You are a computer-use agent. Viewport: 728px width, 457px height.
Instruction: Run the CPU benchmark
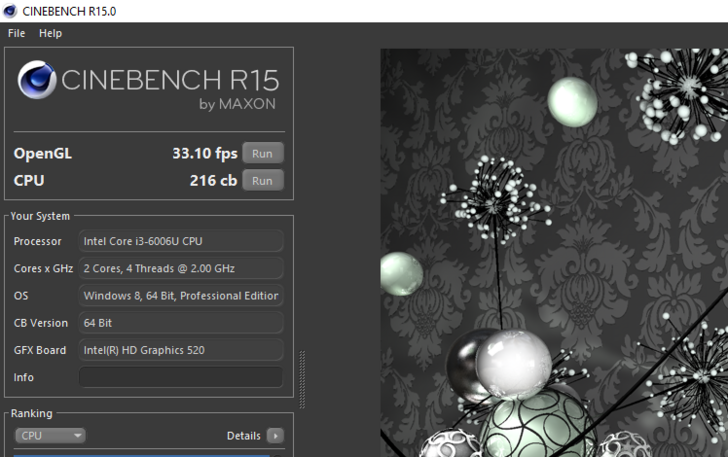pos(263,181)
